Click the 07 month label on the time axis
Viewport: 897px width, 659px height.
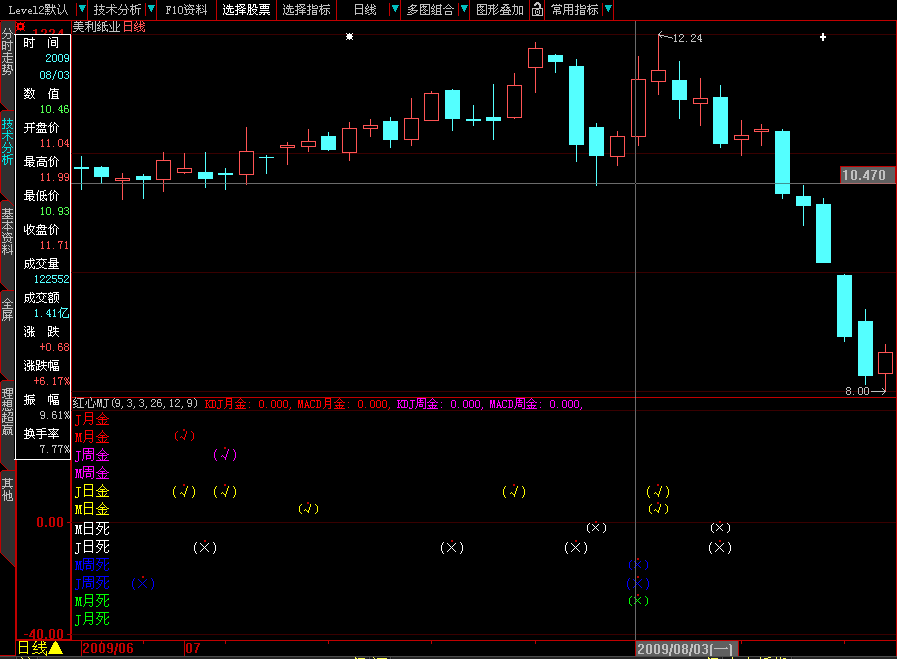click(193, 648)
